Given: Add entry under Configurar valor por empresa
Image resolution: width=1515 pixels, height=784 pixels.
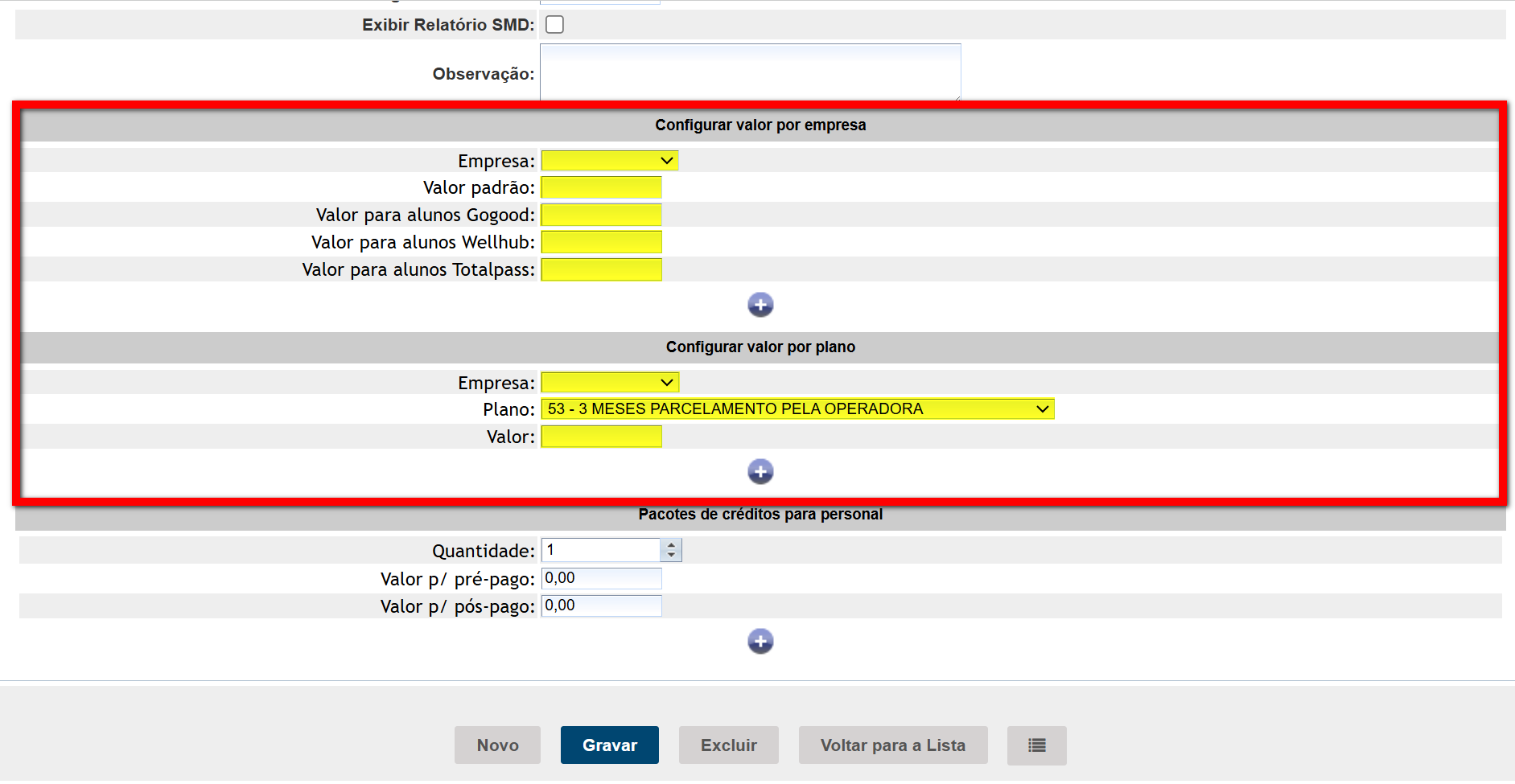Looking at the screenshot, I should [760, 305].
